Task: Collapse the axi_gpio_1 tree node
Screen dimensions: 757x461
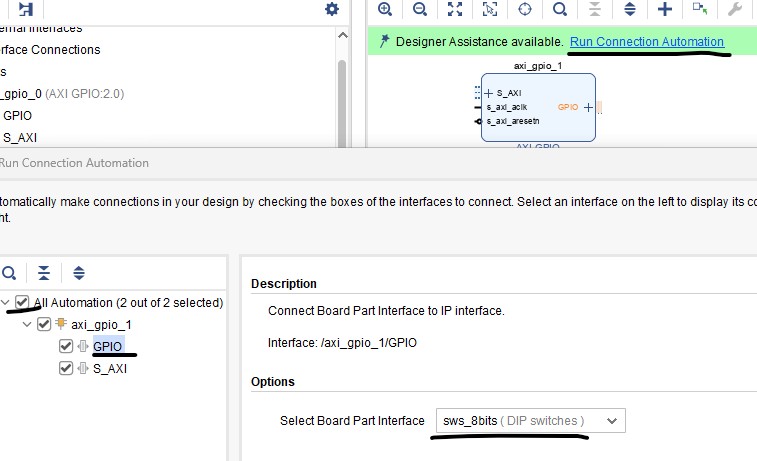Action: [x=28, y=324]
